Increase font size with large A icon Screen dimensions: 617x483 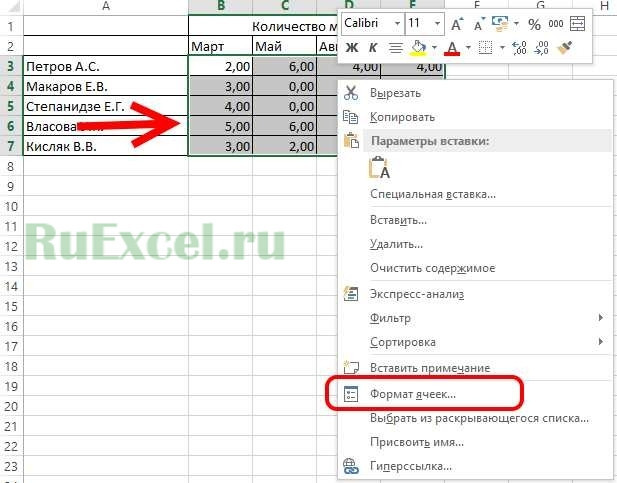[456, 24]
